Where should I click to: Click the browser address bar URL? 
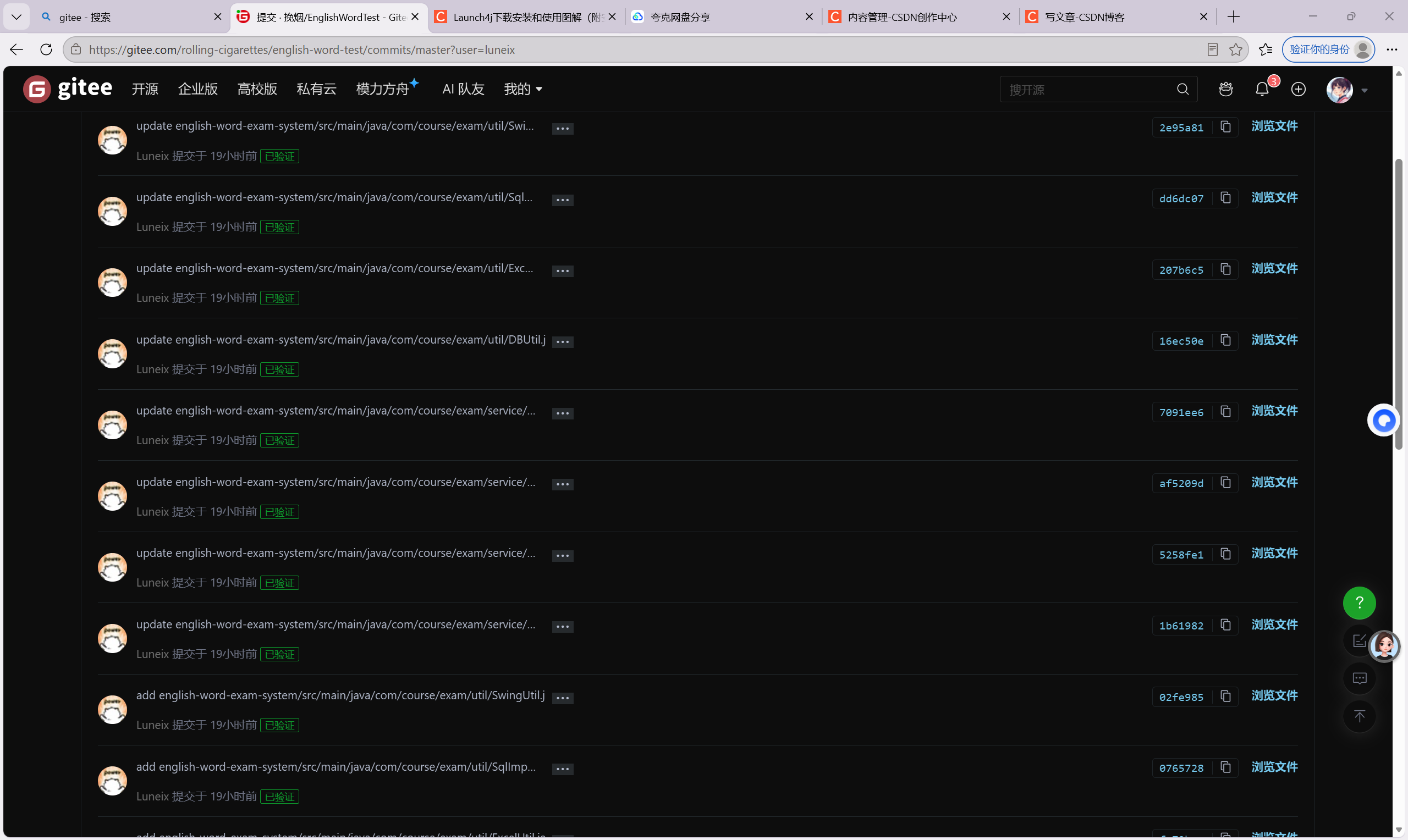click(302, 50)
